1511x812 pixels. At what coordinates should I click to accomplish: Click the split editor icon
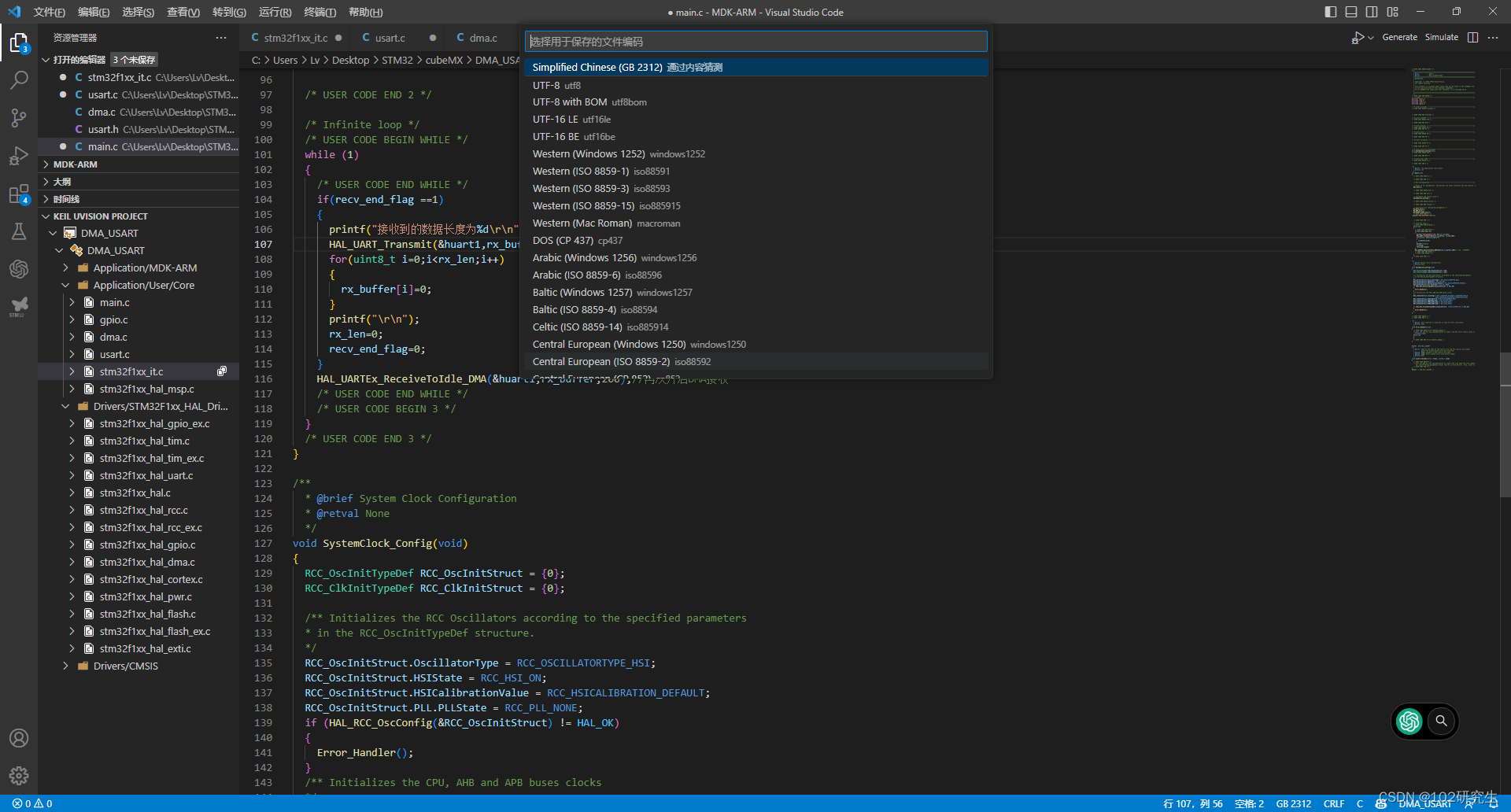click(x=1472, y=38)
